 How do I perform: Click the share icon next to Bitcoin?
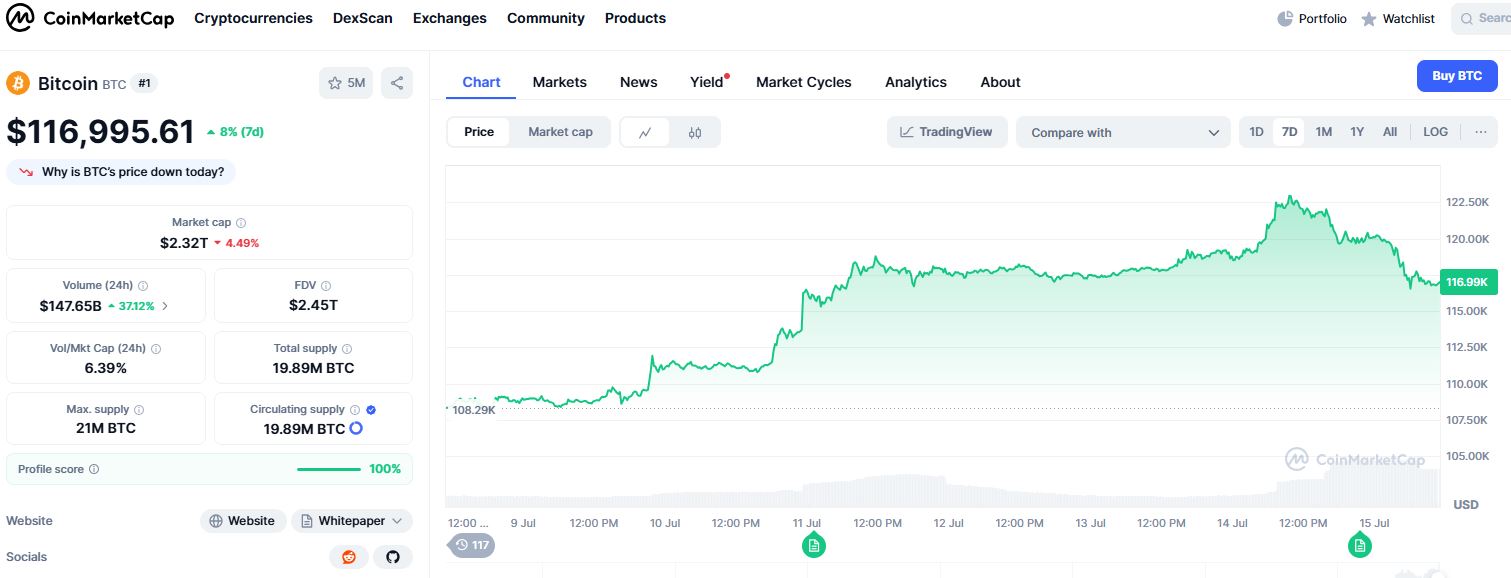(x=397, y=83)
